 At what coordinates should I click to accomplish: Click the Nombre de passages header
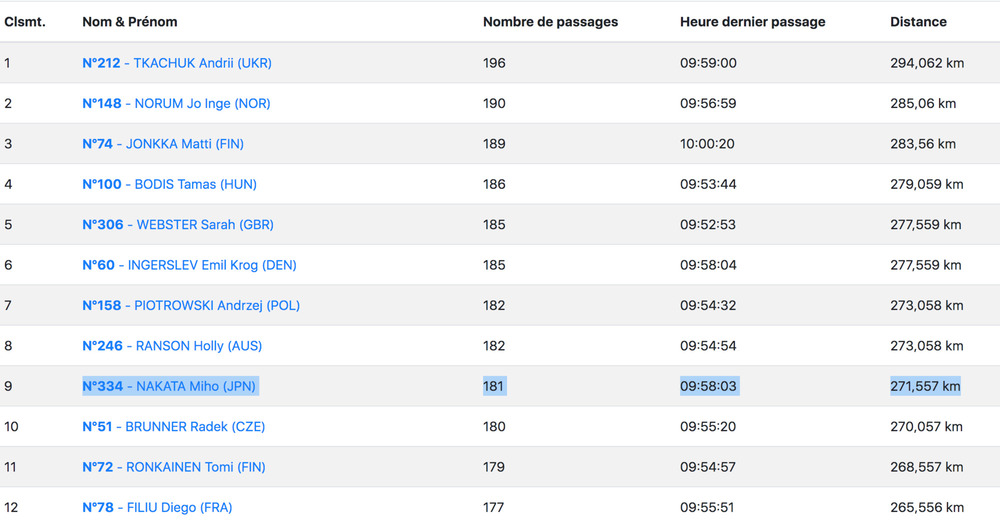tap(550, 21)
